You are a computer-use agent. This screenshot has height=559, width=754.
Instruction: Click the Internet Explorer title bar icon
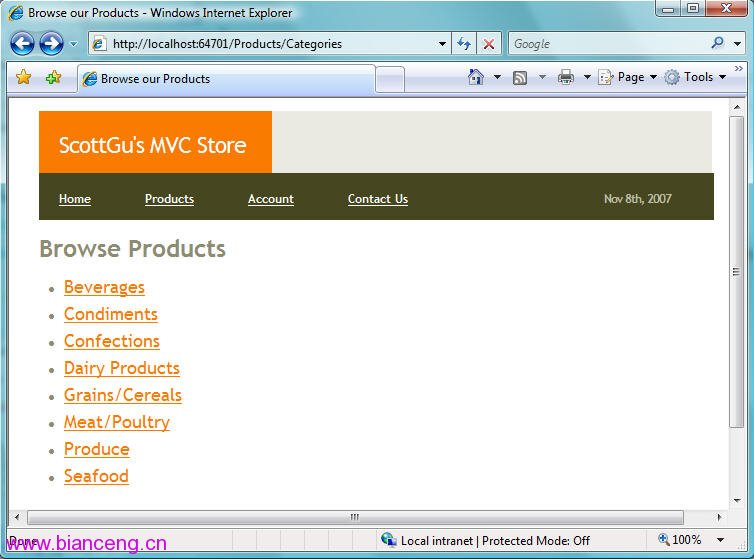click(x=15, y=13)
